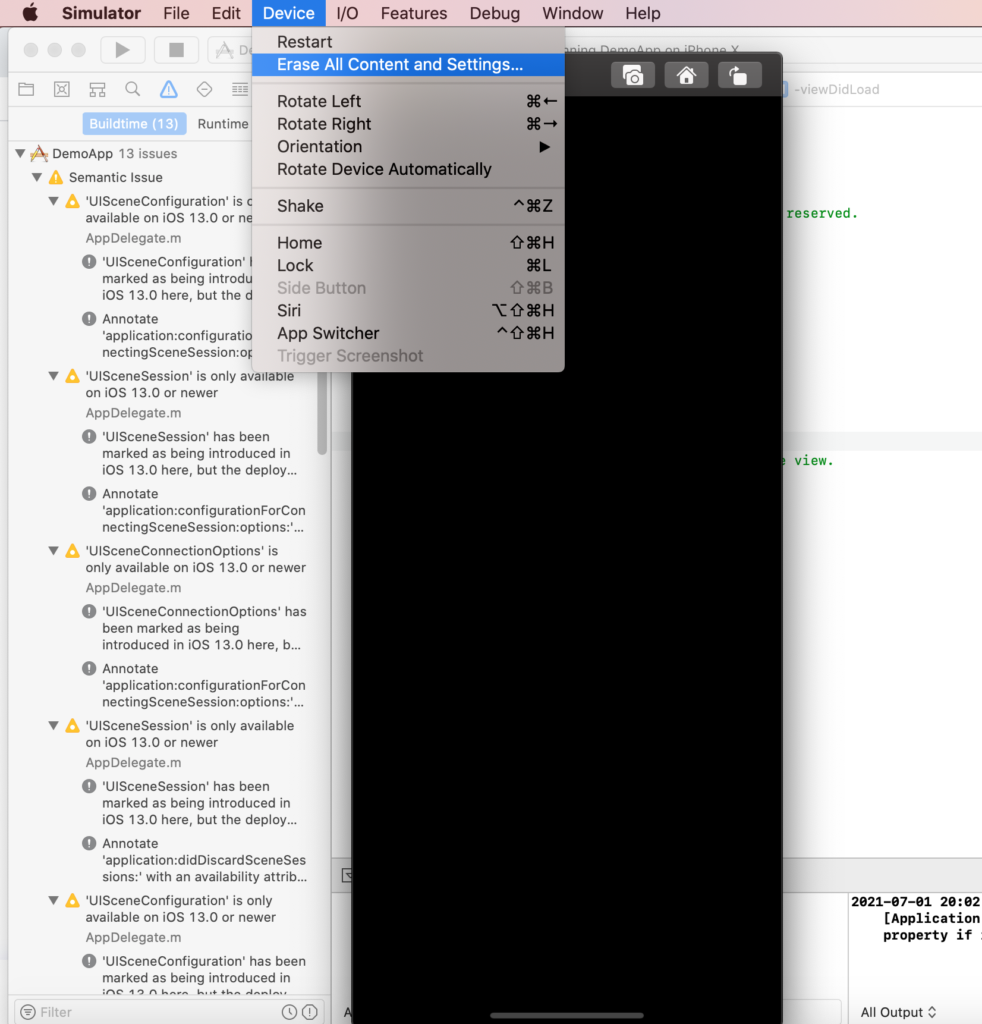Click the DemoApp scheme icon in toolbar
Screen dimensions: 982x1024
tap(225, 50)
